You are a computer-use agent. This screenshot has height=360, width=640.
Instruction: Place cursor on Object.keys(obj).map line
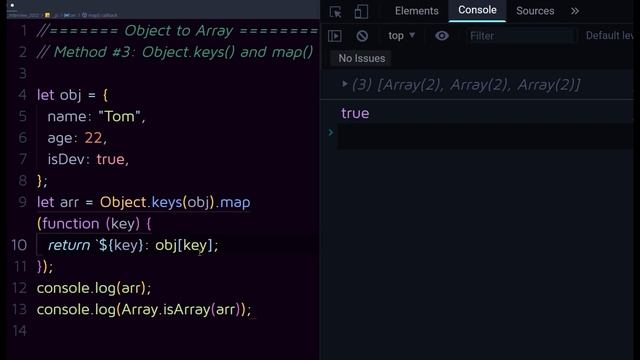click(144, 202)
